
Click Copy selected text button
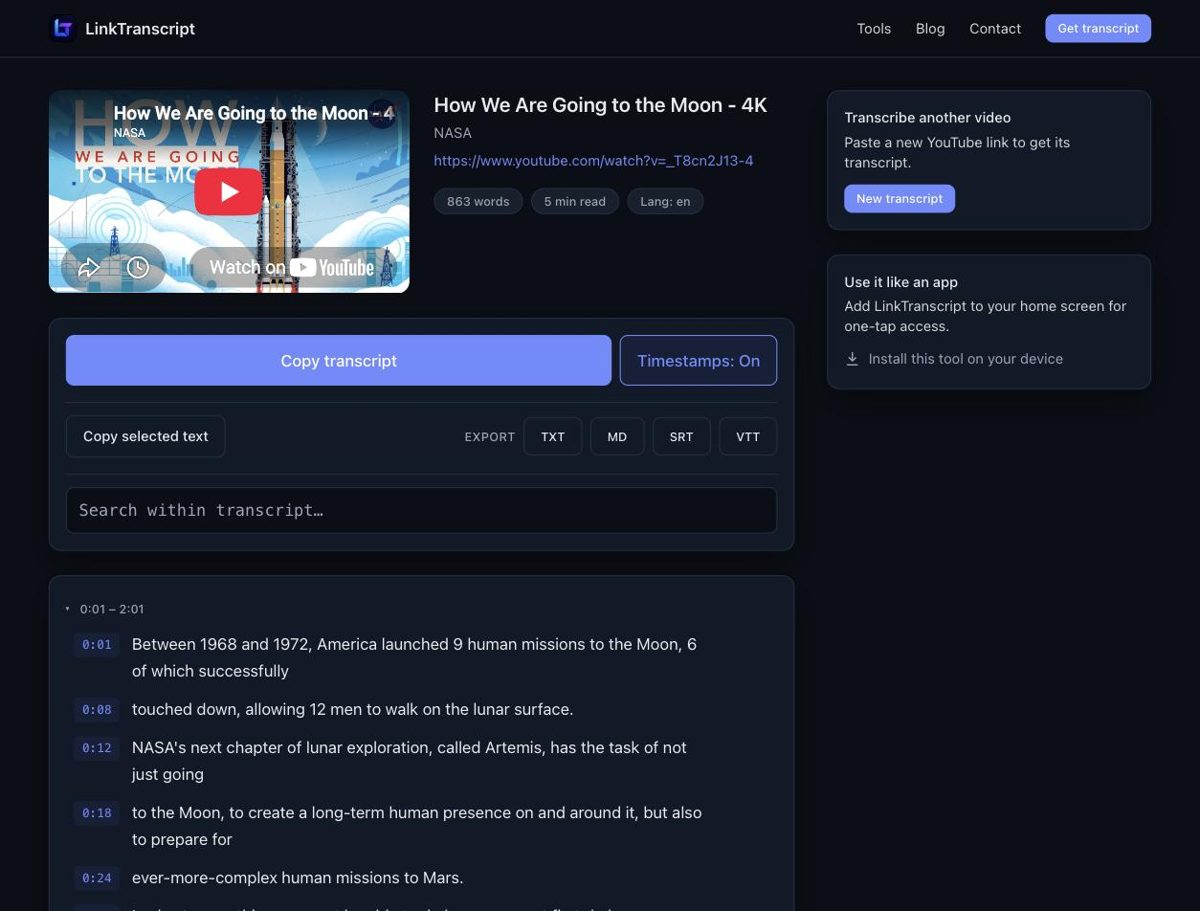[145, 436]
